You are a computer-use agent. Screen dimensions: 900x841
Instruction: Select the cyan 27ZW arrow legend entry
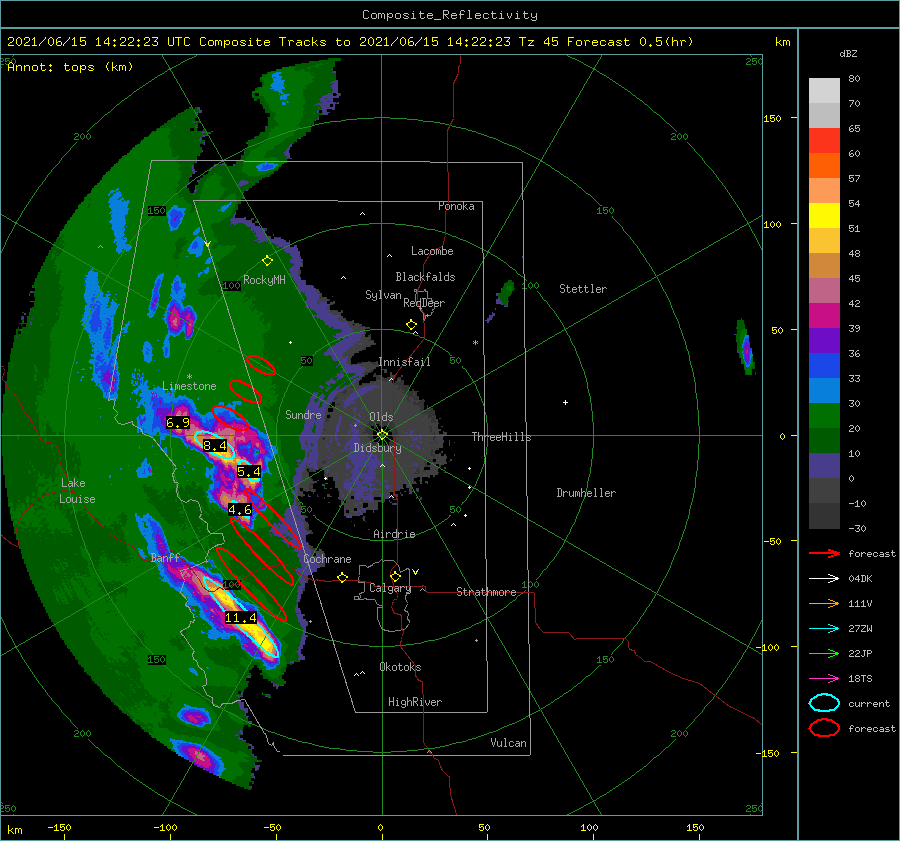pyautogui.click(x=824, y=629)
